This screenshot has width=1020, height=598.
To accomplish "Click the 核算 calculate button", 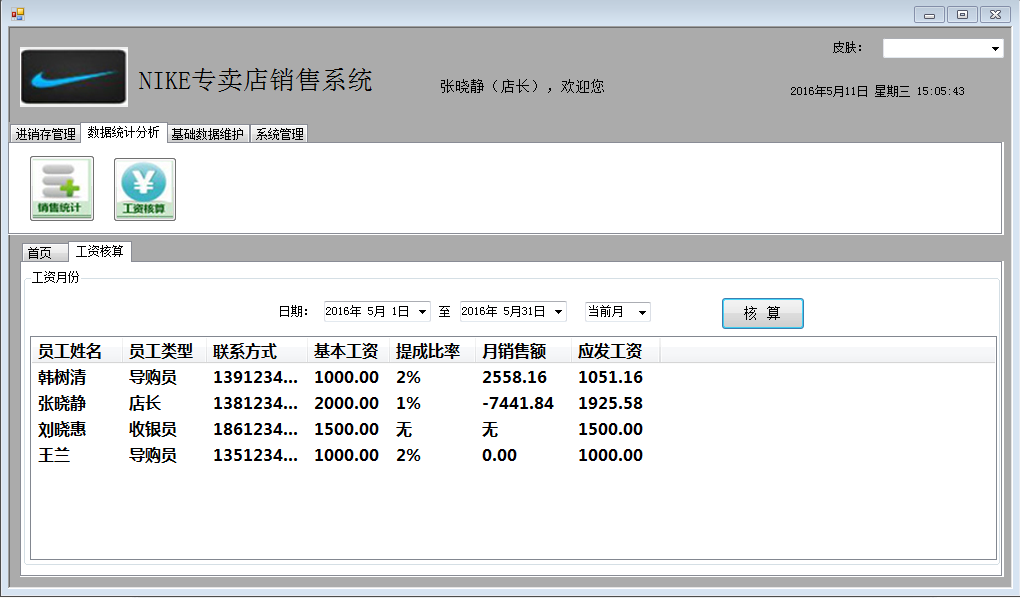I will [x=762, y=313].
